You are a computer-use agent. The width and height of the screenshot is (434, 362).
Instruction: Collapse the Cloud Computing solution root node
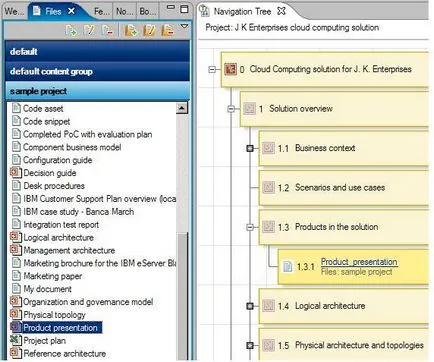(212, 69)
